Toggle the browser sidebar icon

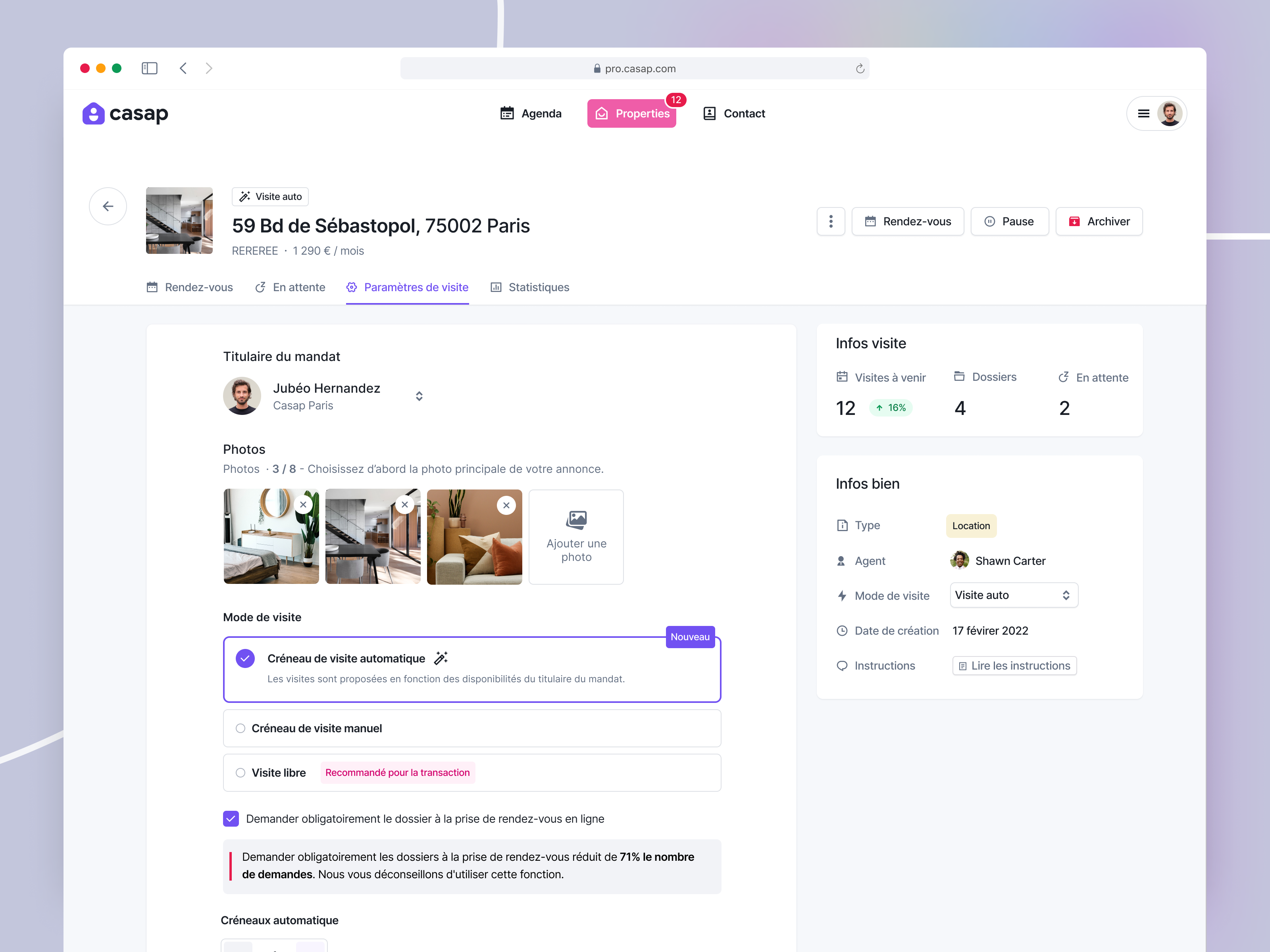(x=149, y=68)
